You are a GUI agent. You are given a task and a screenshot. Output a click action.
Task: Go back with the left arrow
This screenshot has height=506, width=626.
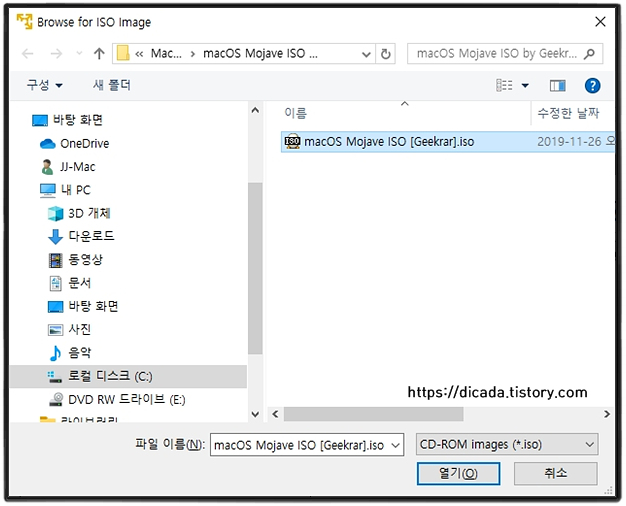tap(28, 54)
